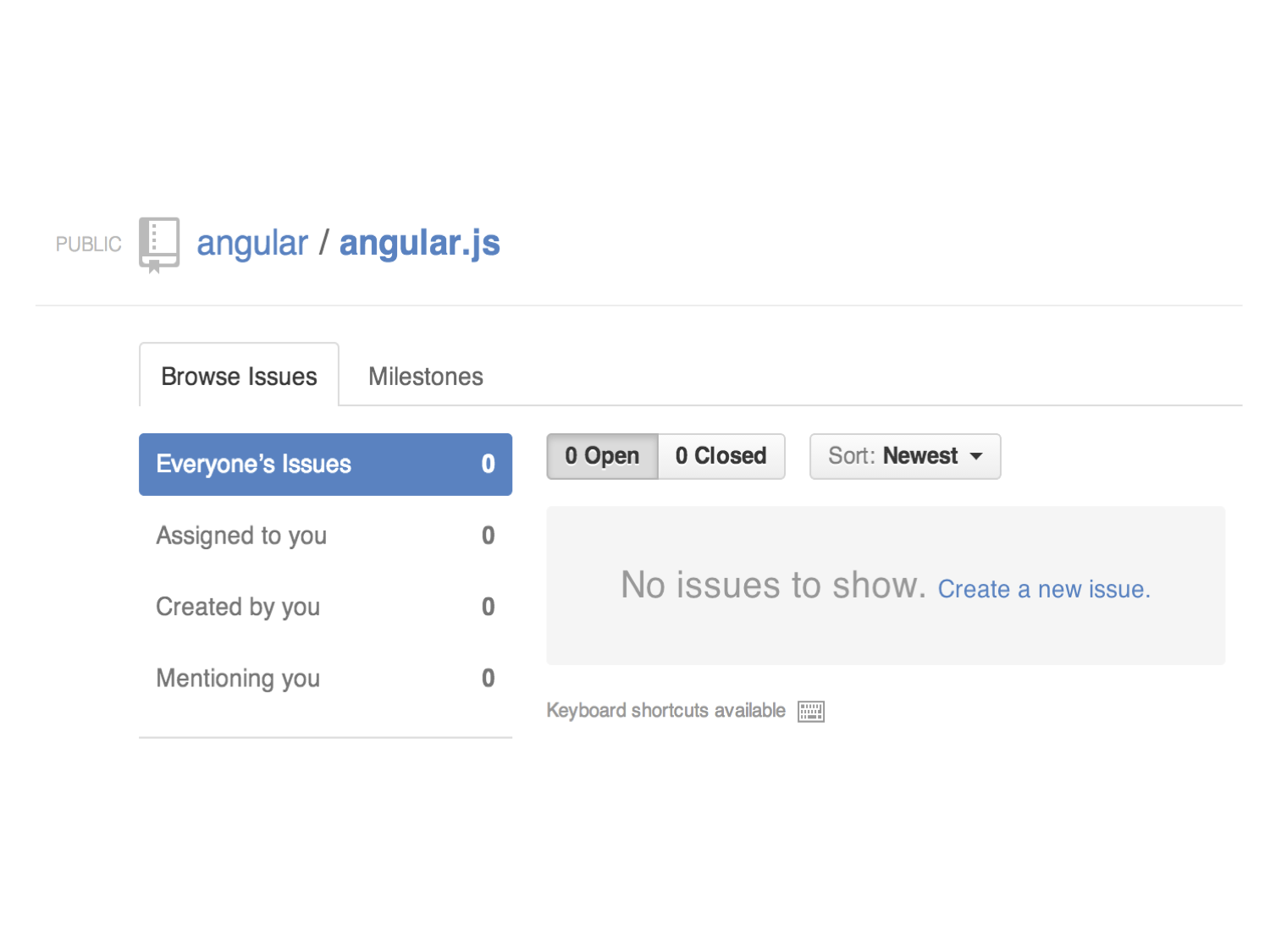
Task: Filter issues Mentioning you
Action: coord(325,678)
